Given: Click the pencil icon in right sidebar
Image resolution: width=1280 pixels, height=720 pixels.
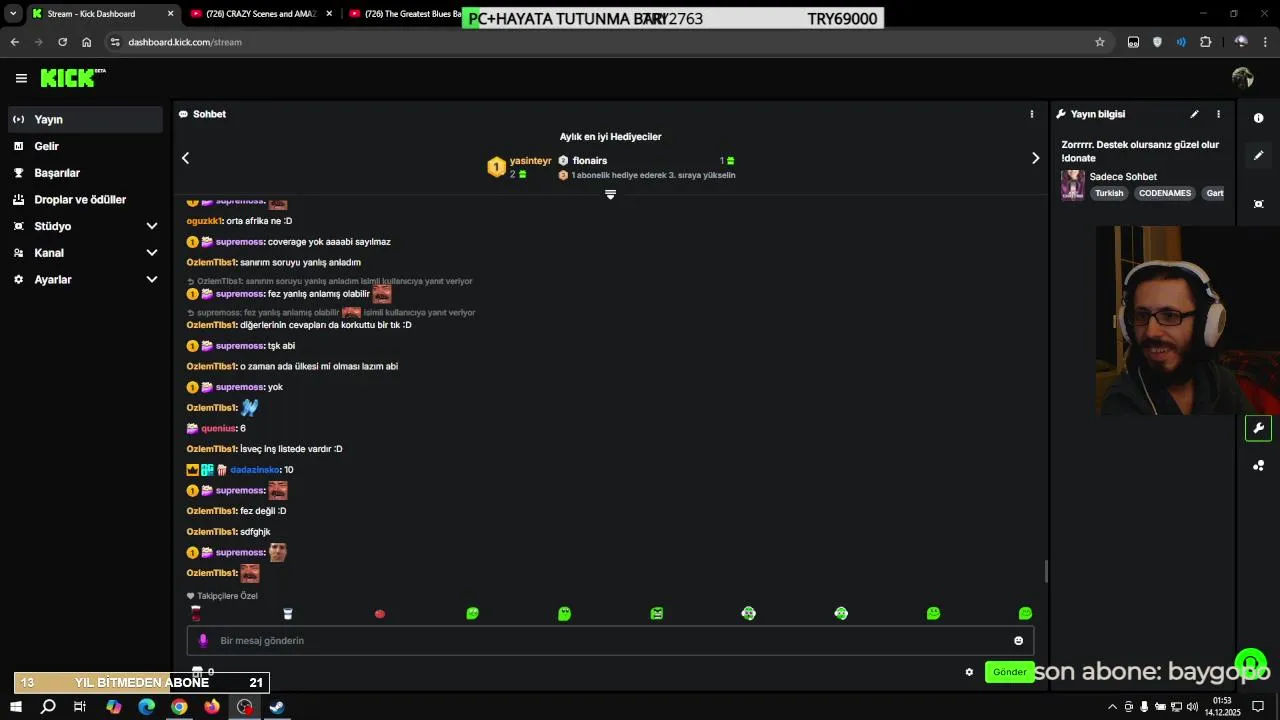Looking at the screenshot, I should coord(1259,156).
